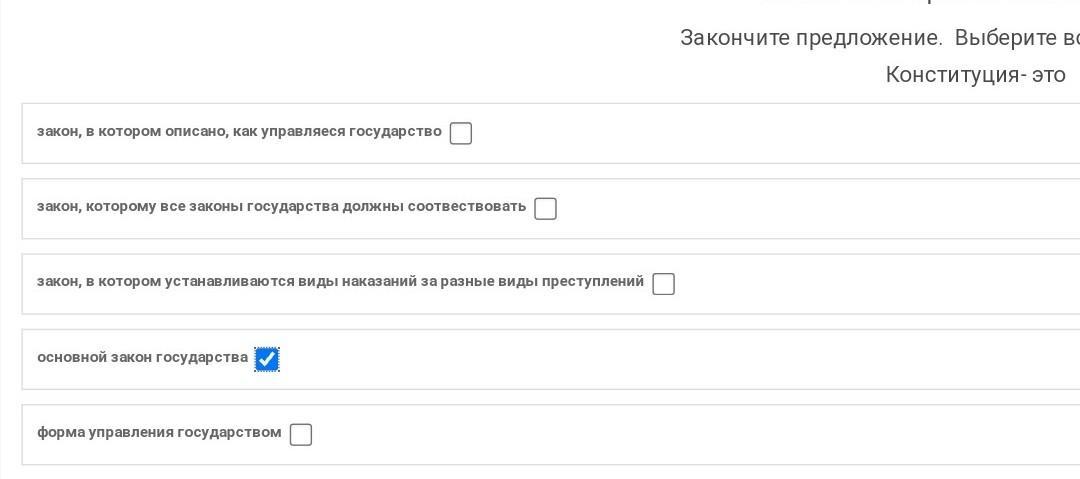The width and height of the screenshot is (1080, 479).
Task: Click the 'основной закон государства' label text
Action: pos(142,357)
